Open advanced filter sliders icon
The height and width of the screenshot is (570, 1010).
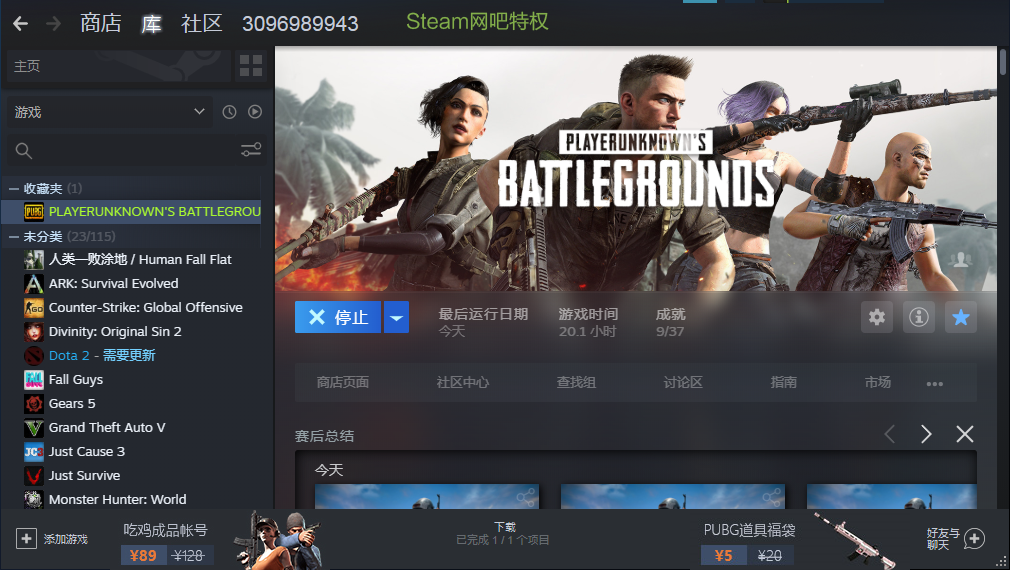(251, 150)
